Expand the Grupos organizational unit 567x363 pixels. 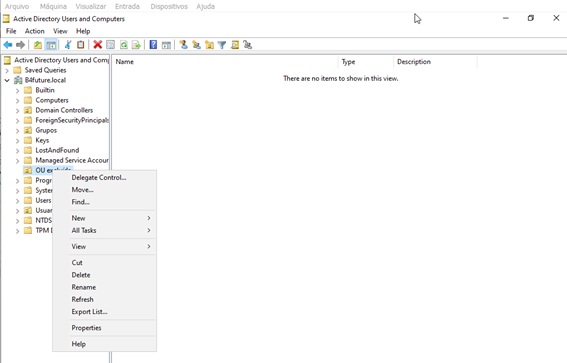17,131
